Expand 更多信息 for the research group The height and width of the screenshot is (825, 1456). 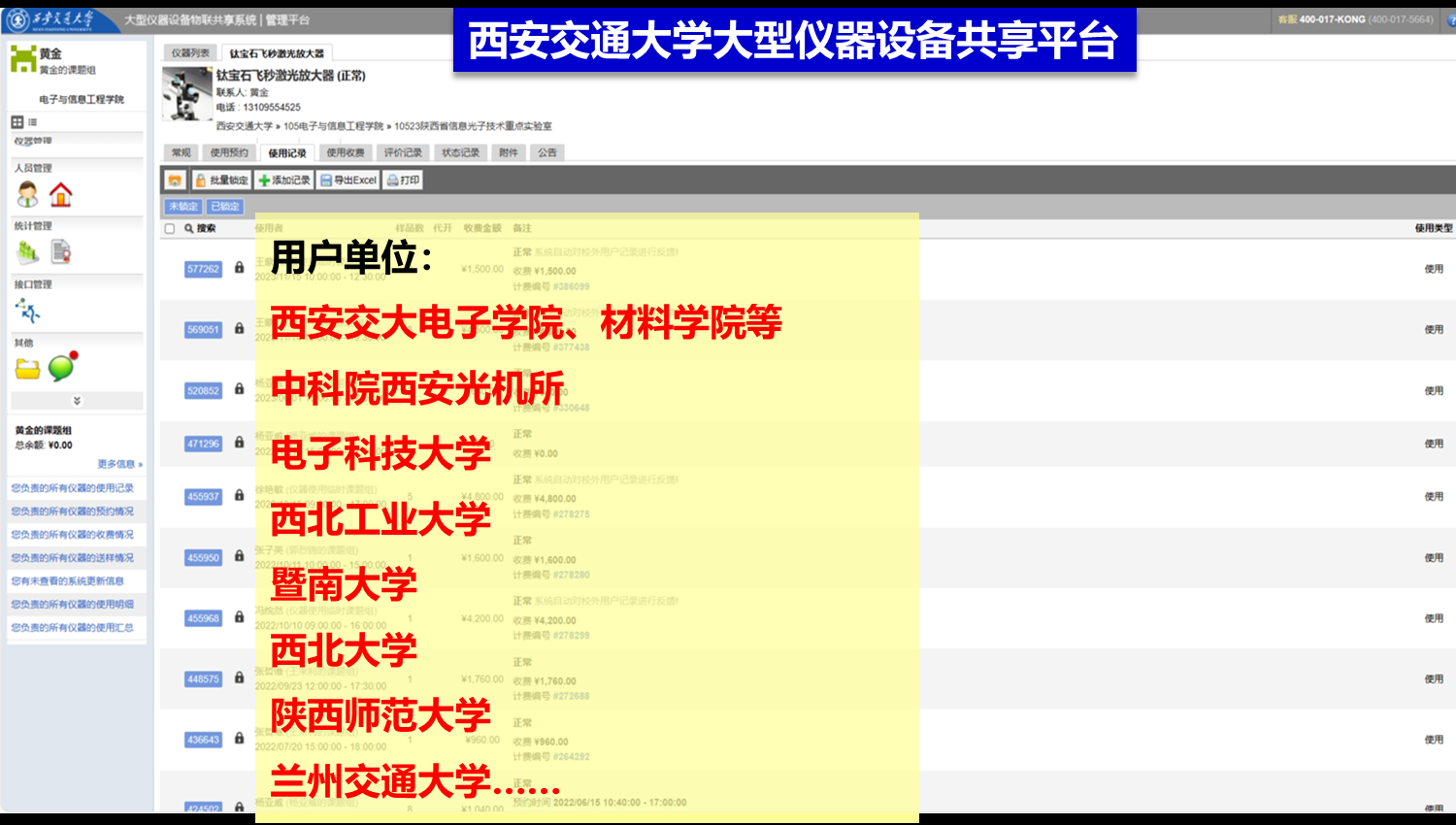pyautogui.click(x=119, y=464)
